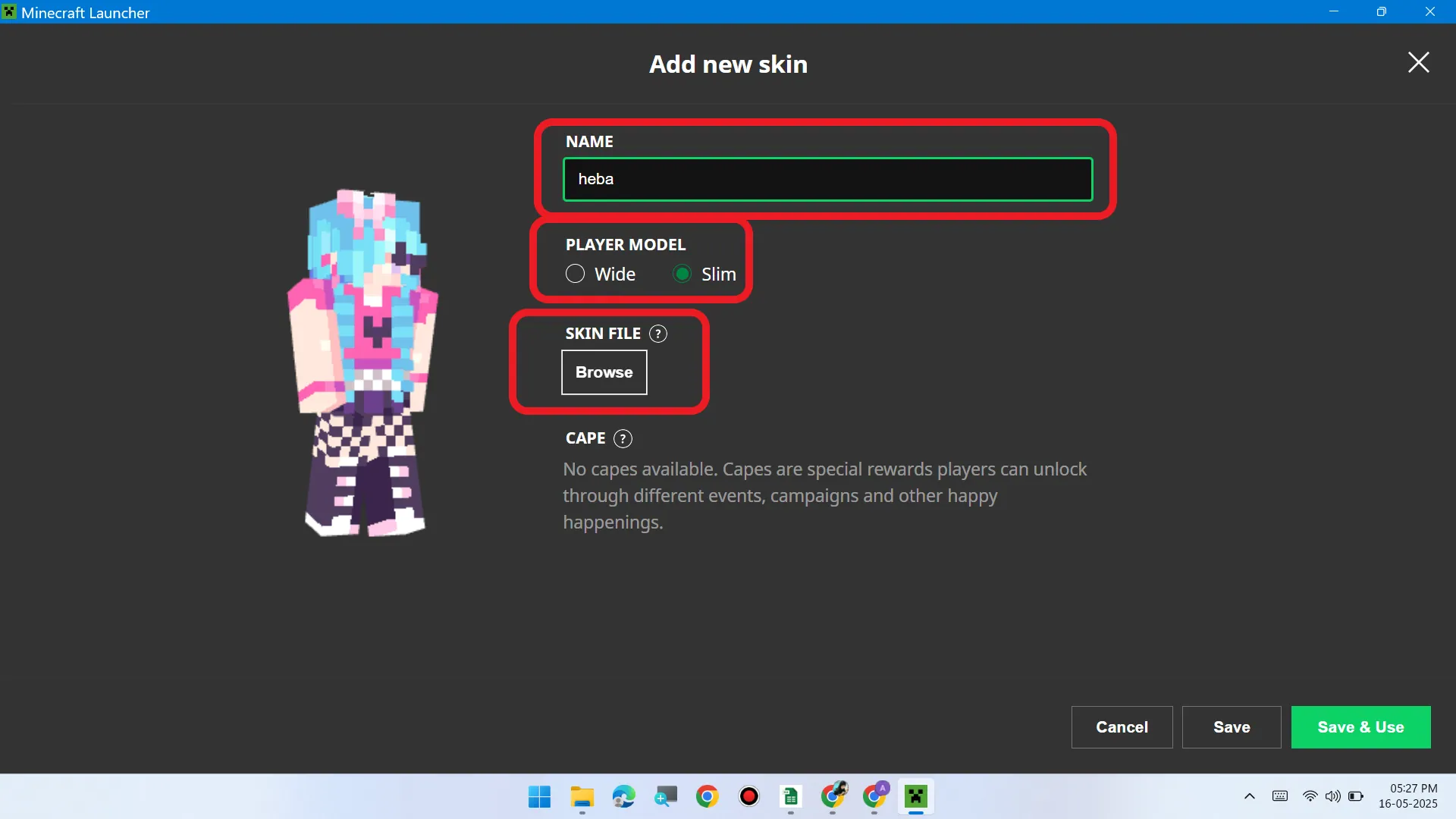
Task: Click the Add new skin heading
Action: pyautogui.click(x=728, y=64)
